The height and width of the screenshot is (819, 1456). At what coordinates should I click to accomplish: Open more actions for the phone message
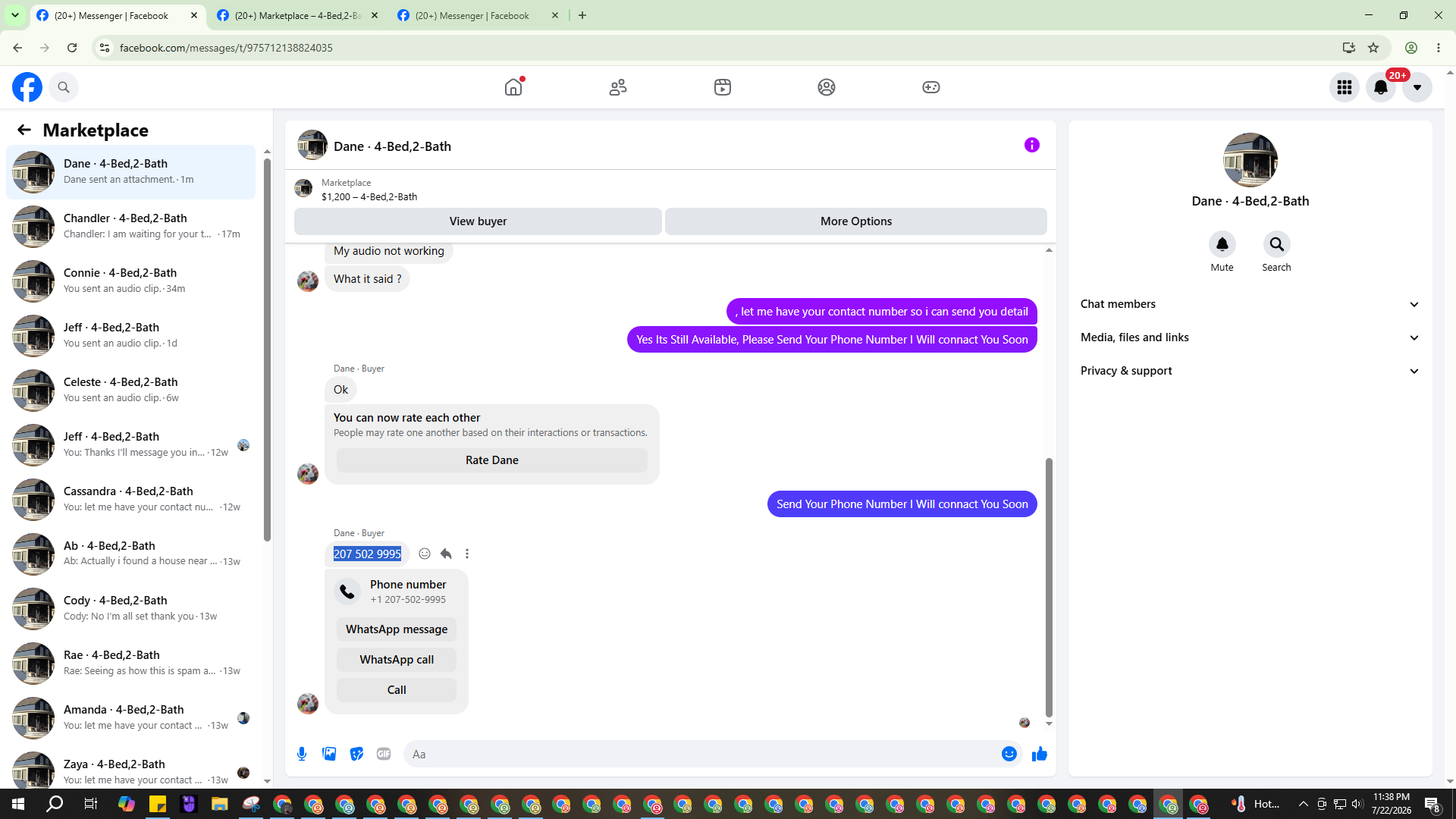[467, 554]
